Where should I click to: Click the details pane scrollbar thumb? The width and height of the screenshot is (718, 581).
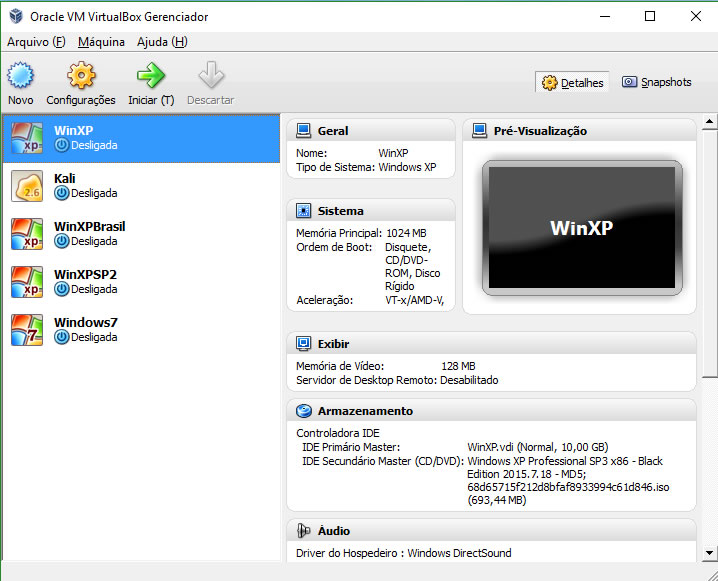(x=709, y=253)
